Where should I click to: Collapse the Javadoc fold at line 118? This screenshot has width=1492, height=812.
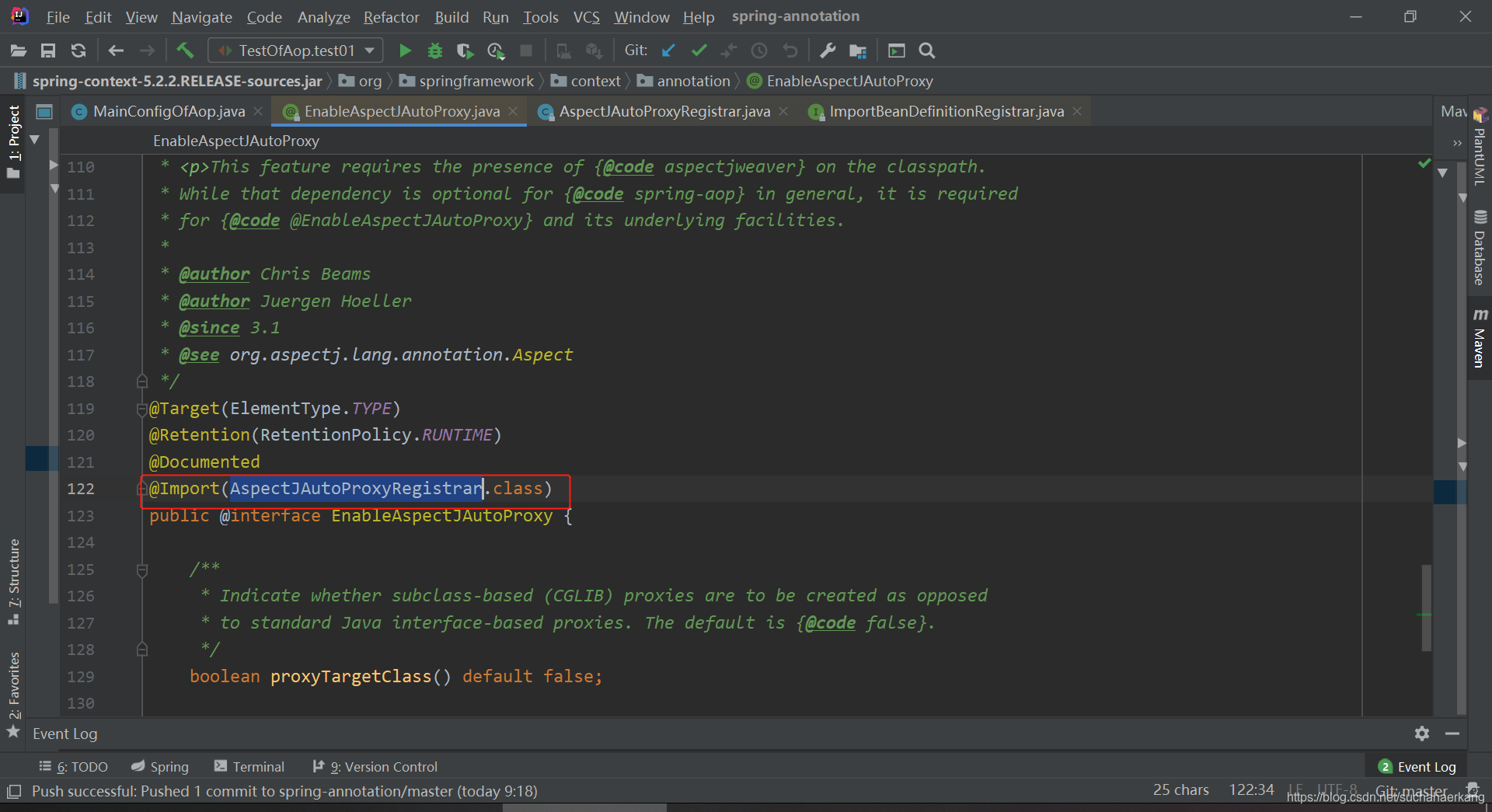(x=142, y=382)
